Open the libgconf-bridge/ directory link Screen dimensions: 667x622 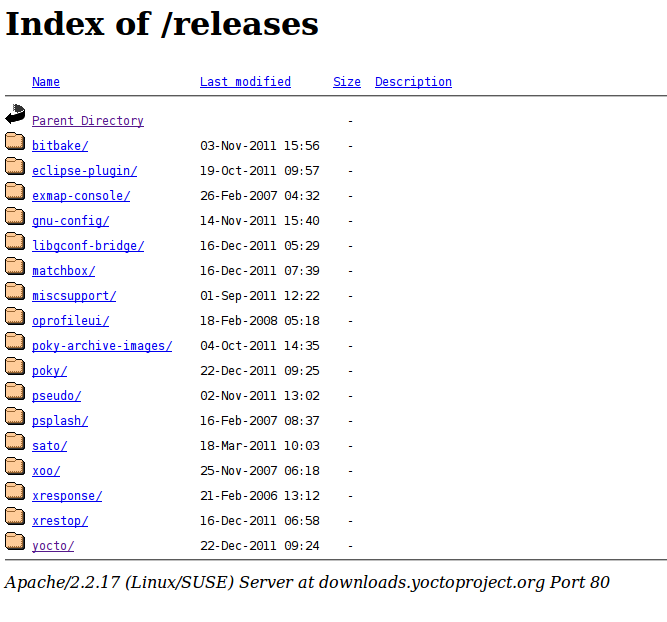pos(88,246)
